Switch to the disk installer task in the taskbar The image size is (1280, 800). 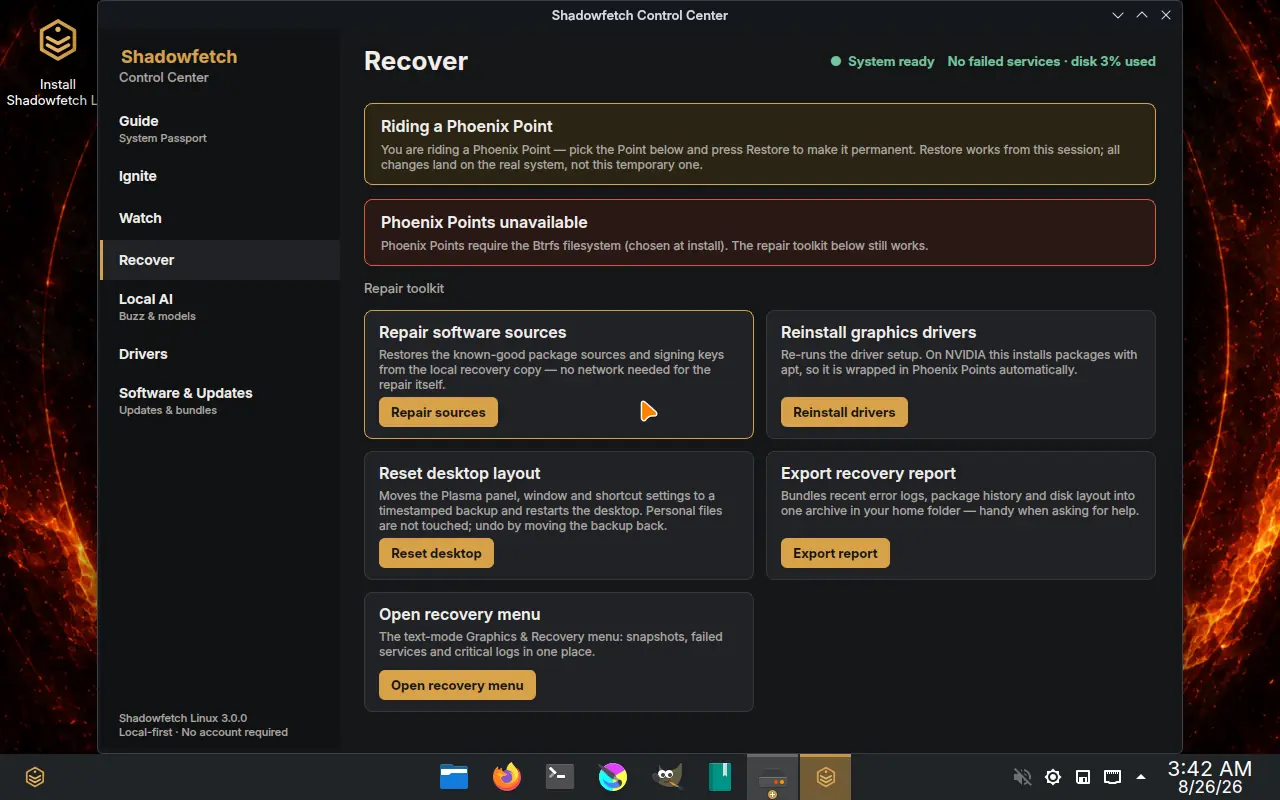[773, 777]
